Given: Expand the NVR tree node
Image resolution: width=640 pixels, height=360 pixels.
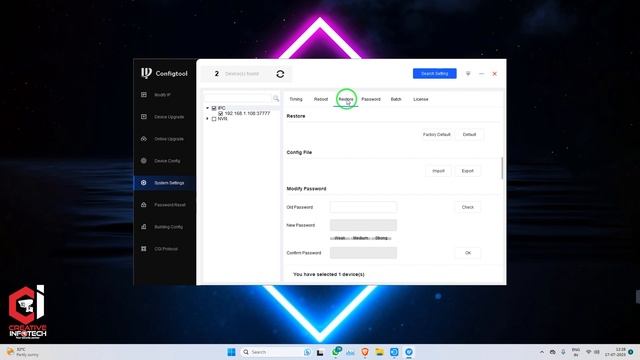Looking at the screenshot, I should [207, 119].
